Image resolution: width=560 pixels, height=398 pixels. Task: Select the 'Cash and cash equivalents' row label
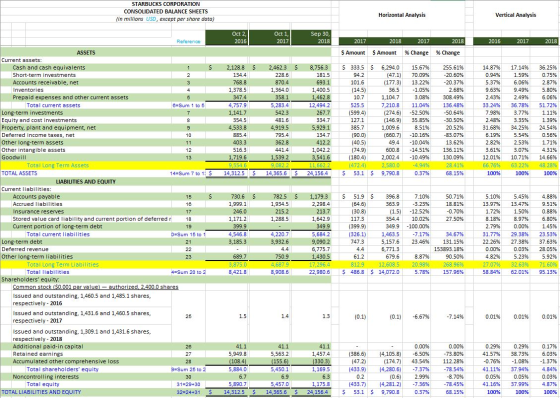[x=49, y=68]
